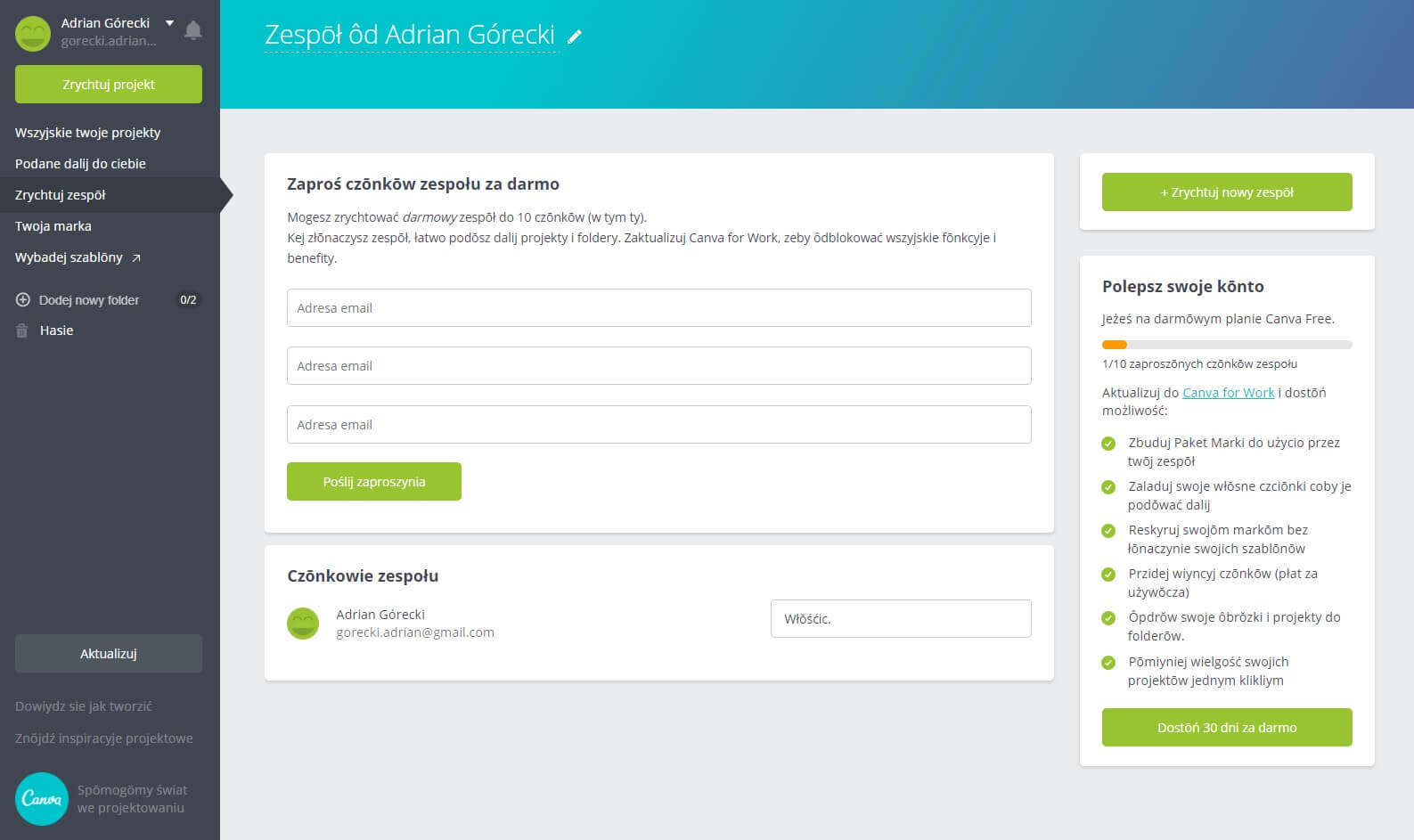Open the account dropdown arrow next to Adrian Górecki
The image size is (1414, 840).
click(x=169, y=23)
